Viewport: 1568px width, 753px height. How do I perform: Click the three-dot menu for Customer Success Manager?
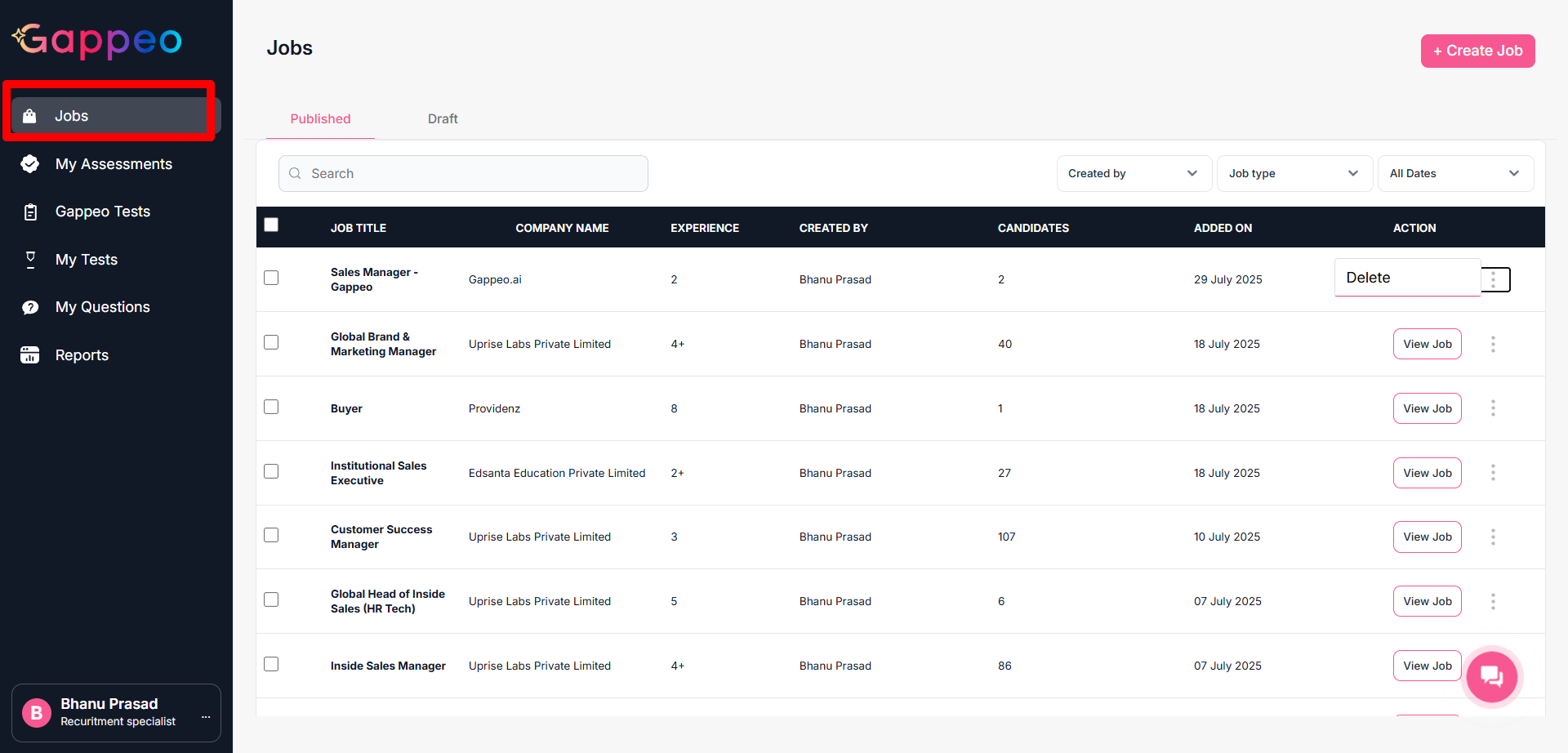(x=1493, y=537)
